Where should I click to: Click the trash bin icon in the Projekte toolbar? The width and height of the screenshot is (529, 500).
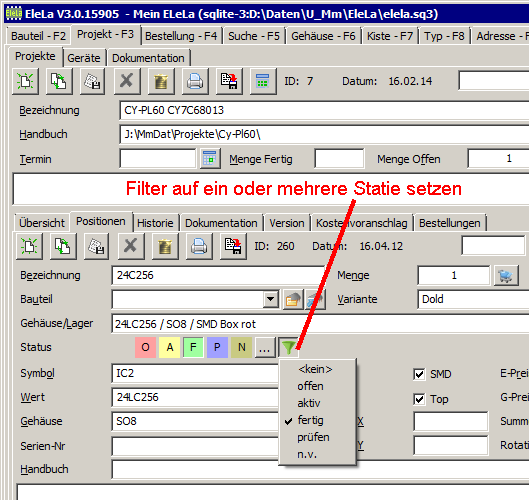pyautogui.click(x=161, y=81)
